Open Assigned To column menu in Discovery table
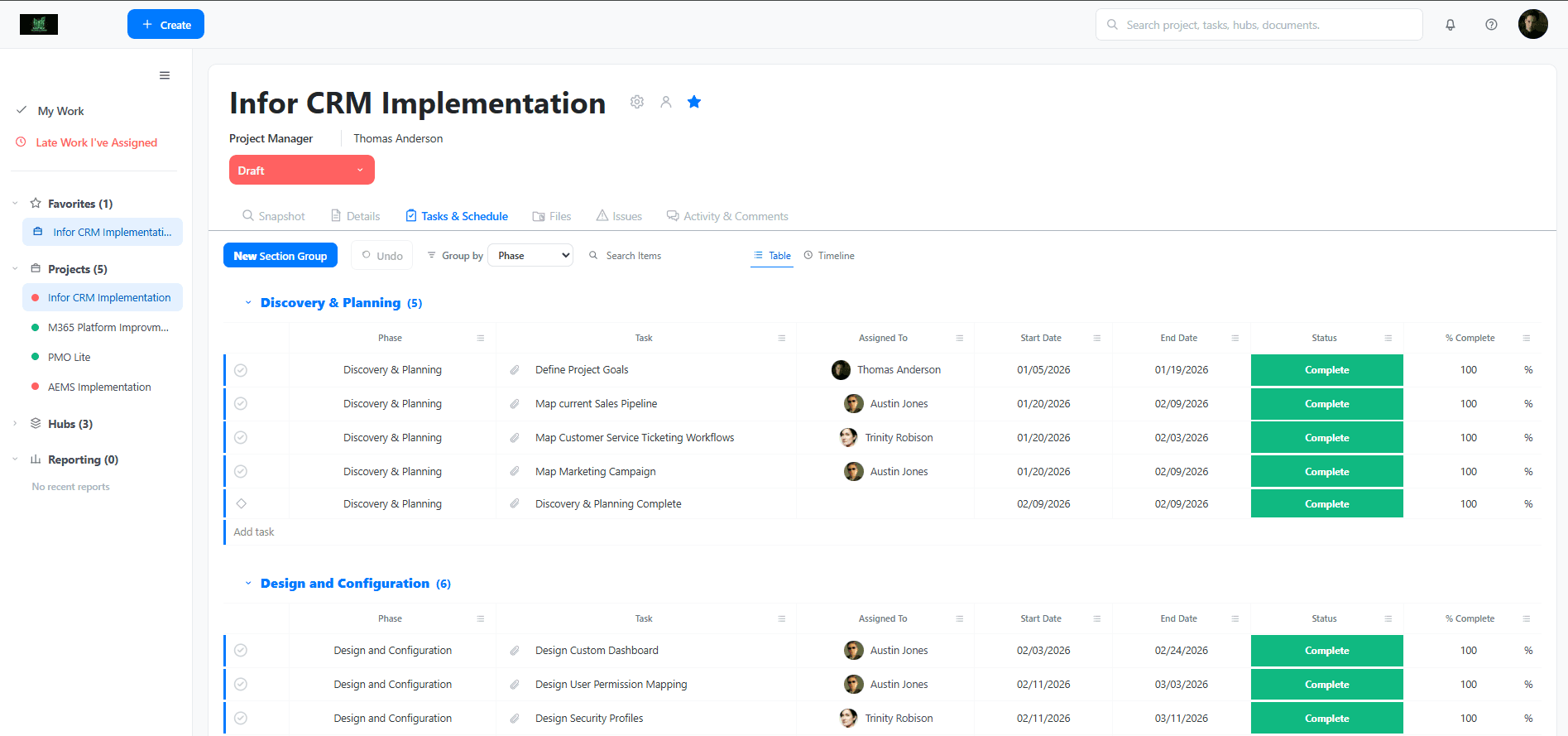This screenshot has width=1568, height=736. coord(960,338)
